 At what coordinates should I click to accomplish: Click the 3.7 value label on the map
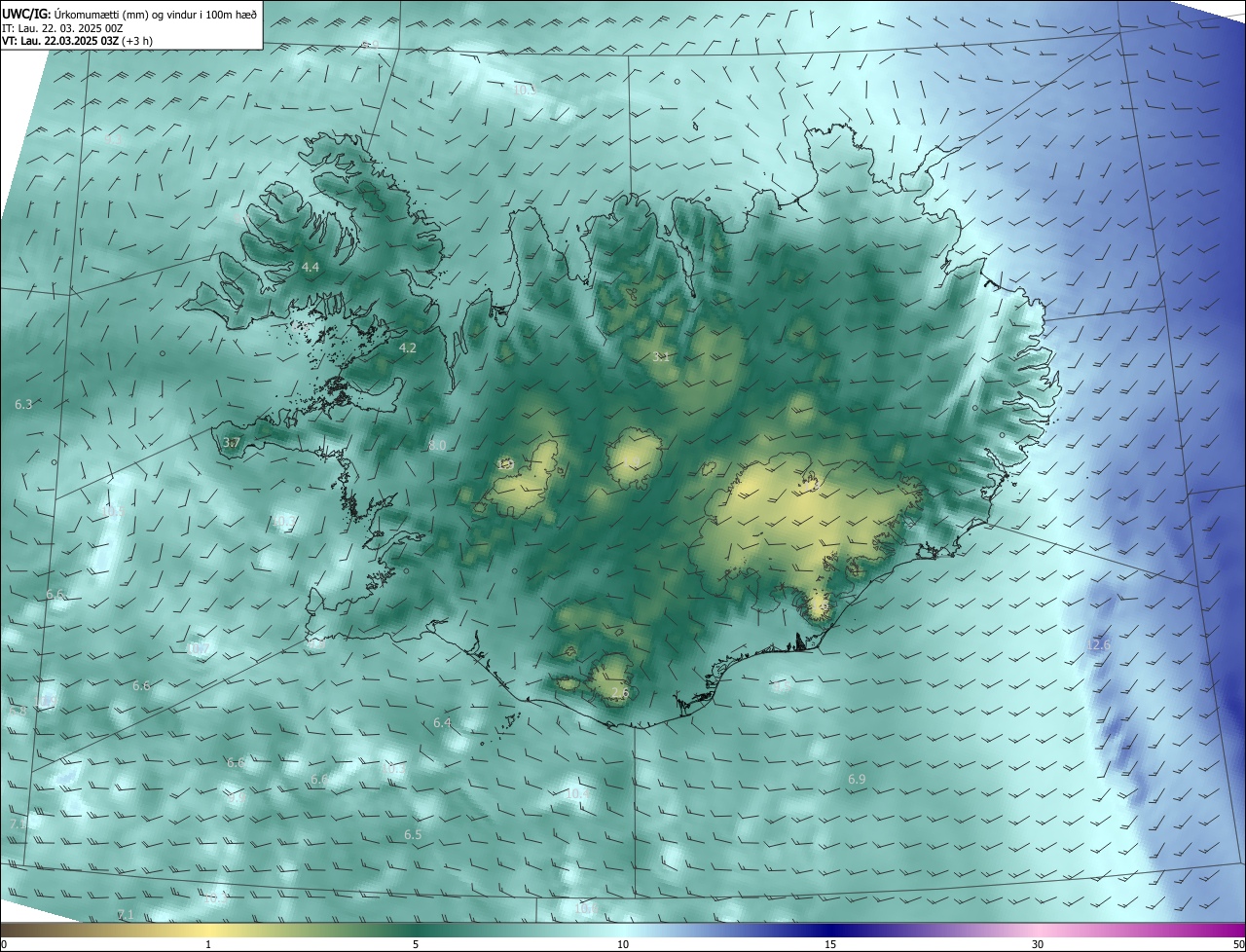coord(231,443)
